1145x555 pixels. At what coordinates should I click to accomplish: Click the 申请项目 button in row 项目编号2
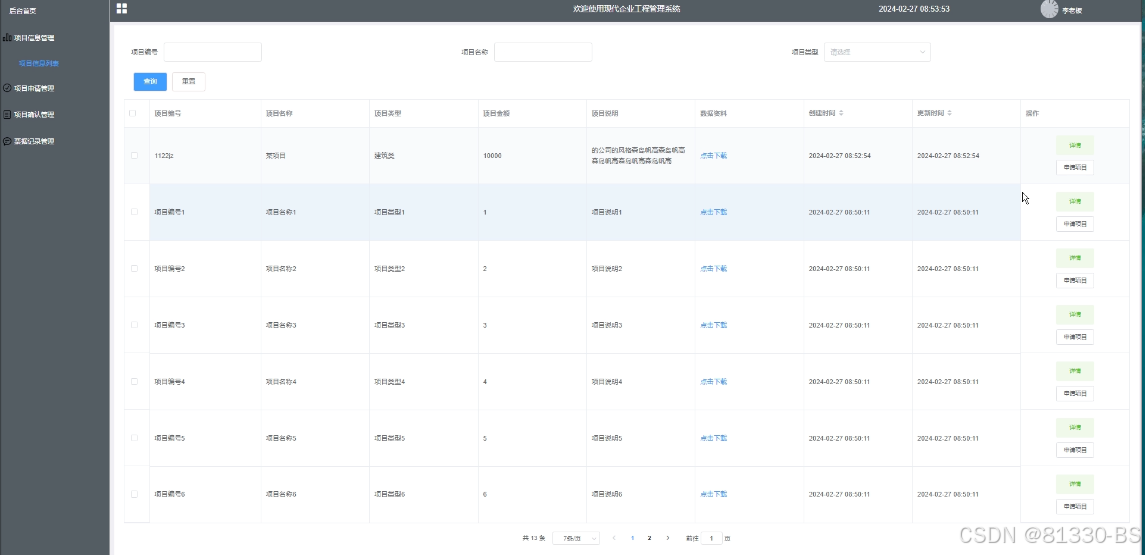[x=1075, y=280]
